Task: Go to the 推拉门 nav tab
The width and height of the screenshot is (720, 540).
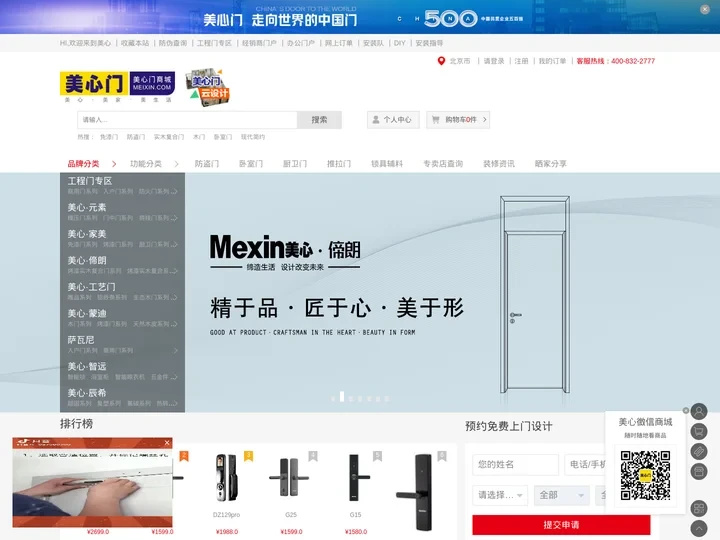Action: click(339, 164)
